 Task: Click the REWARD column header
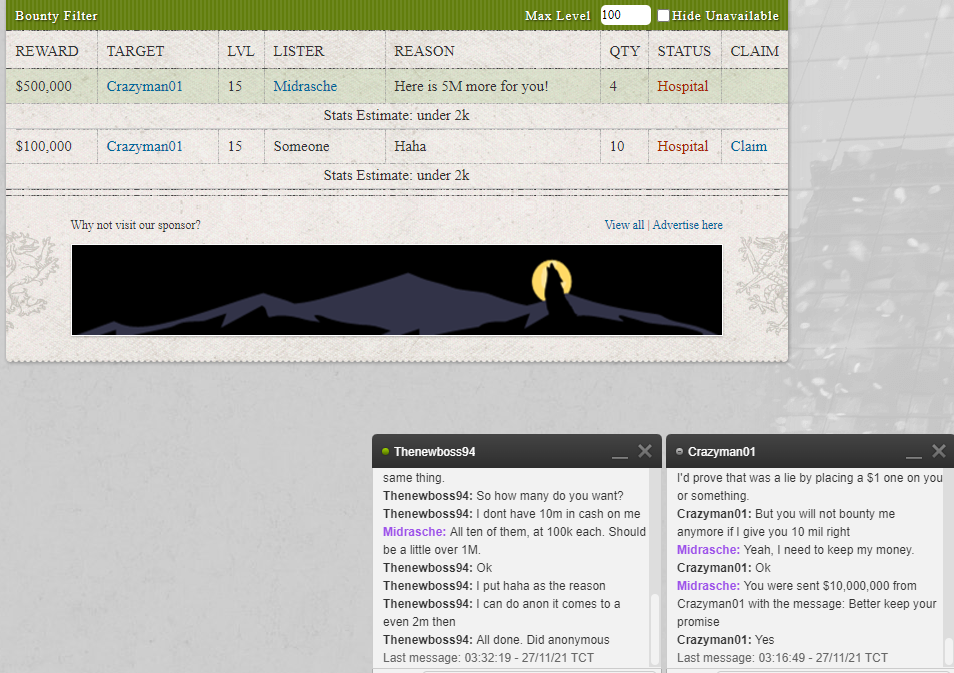point(47,52)
